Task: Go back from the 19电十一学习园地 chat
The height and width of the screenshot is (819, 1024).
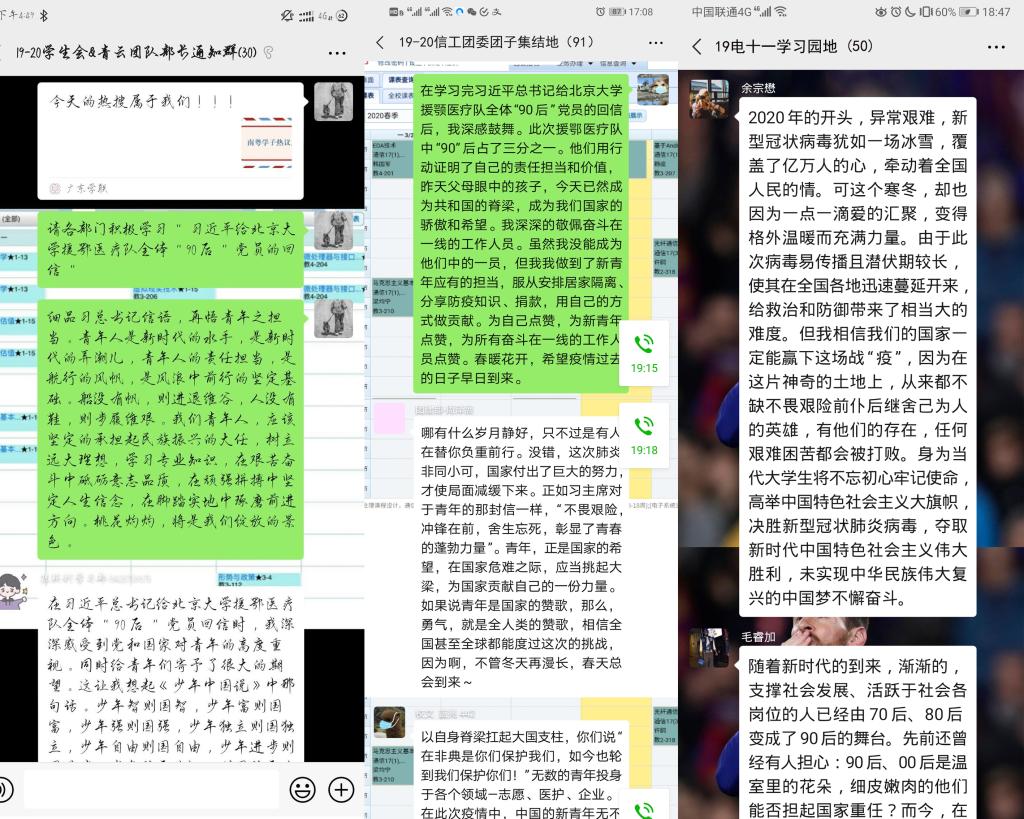Action: tap(697, 46)
